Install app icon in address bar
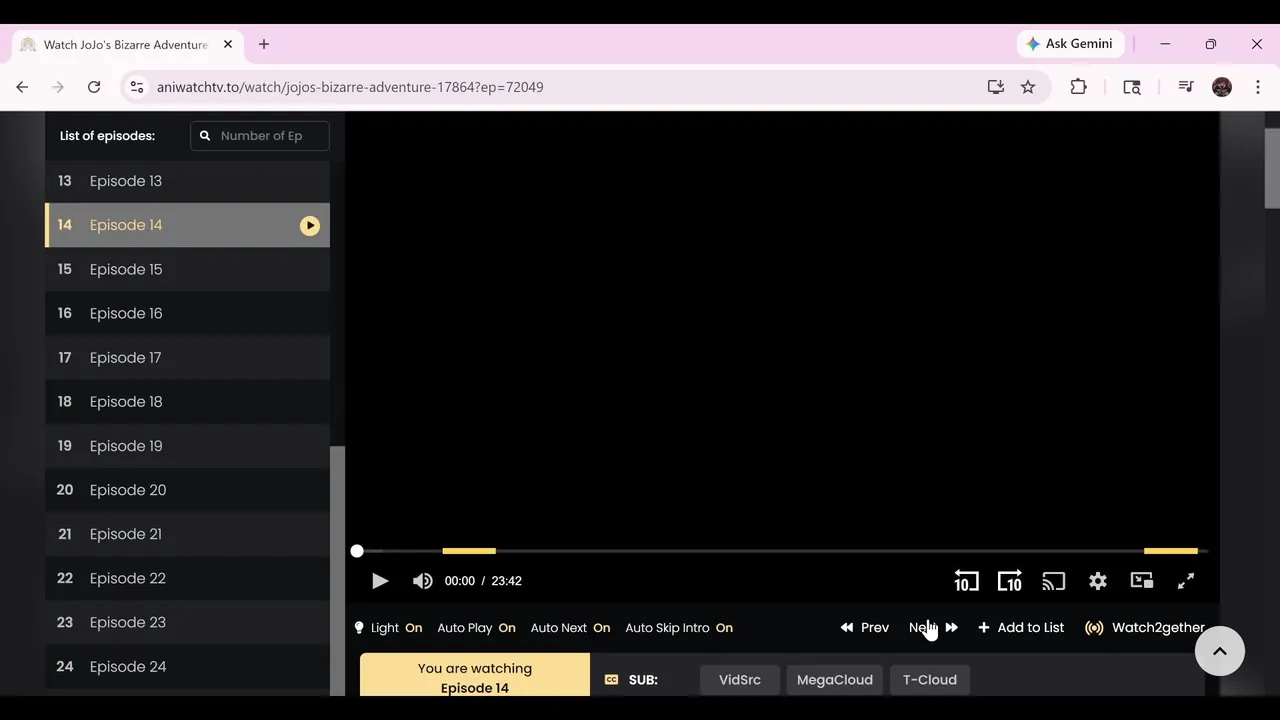Screen dimensions: 1280x720 995,87
